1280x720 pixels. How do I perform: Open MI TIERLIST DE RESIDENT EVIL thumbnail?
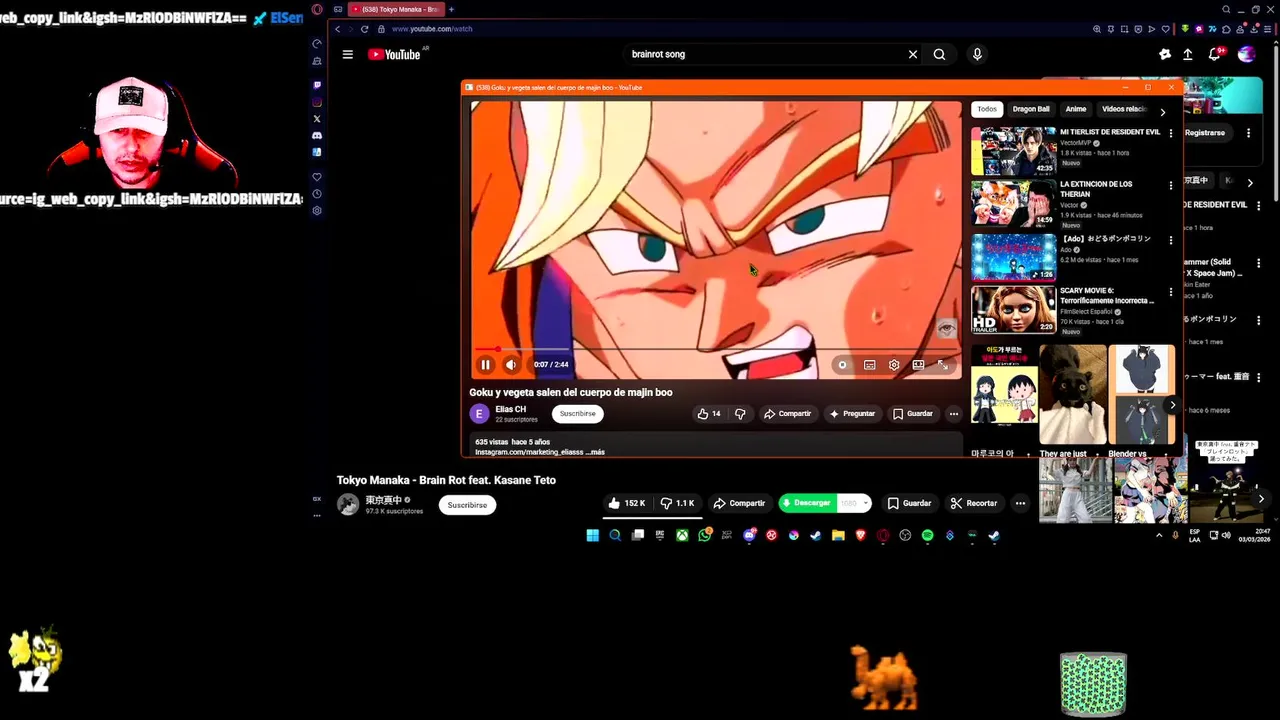point(1013,151)
